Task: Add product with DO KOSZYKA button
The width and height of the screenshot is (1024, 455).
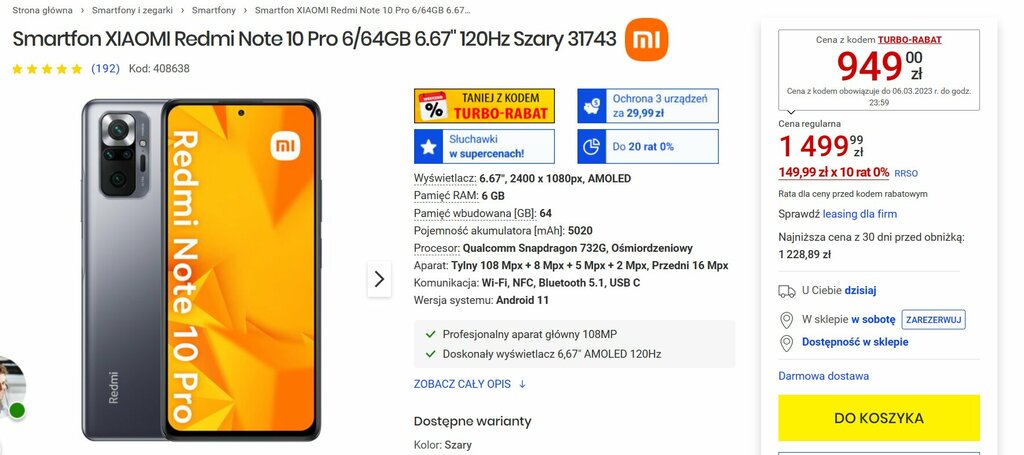Action: (878, 418)
